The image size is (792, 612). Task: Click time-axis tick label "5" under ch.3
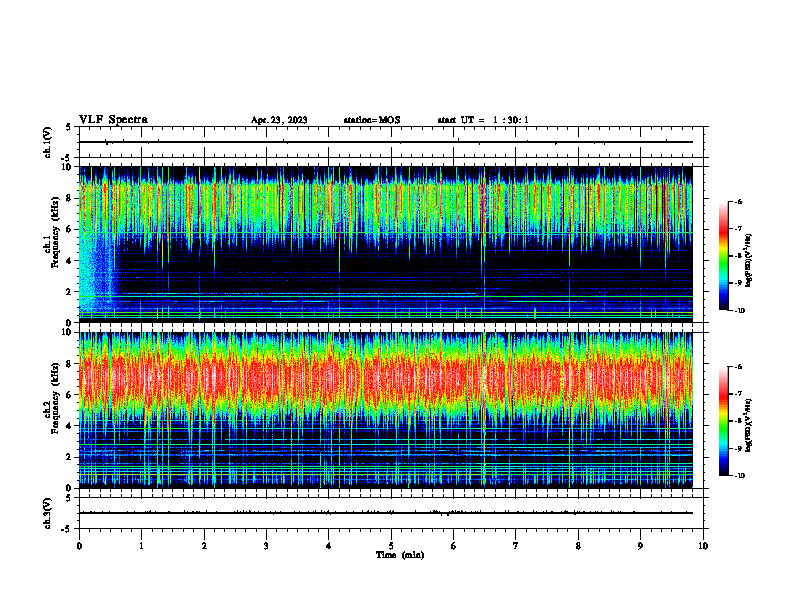point(391,546)
